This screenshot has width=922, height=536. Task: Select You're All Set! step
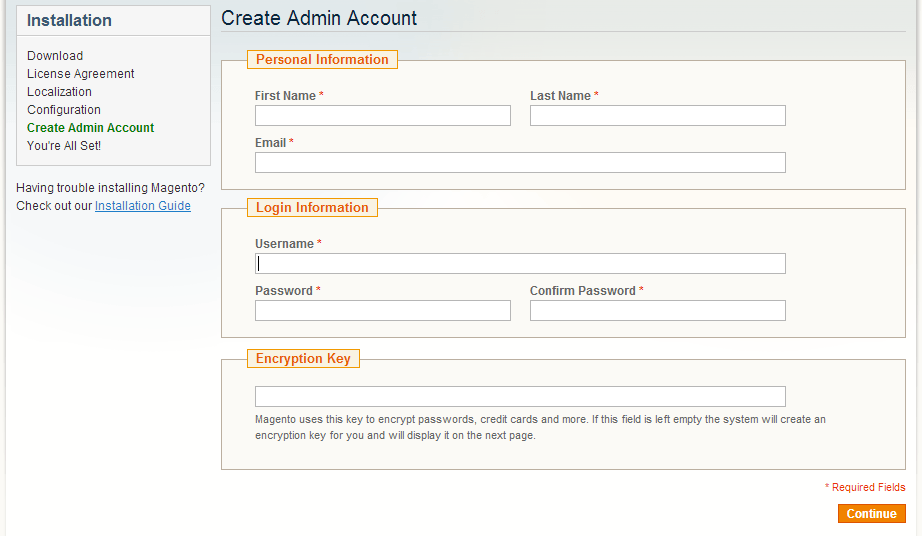point(64,146)
